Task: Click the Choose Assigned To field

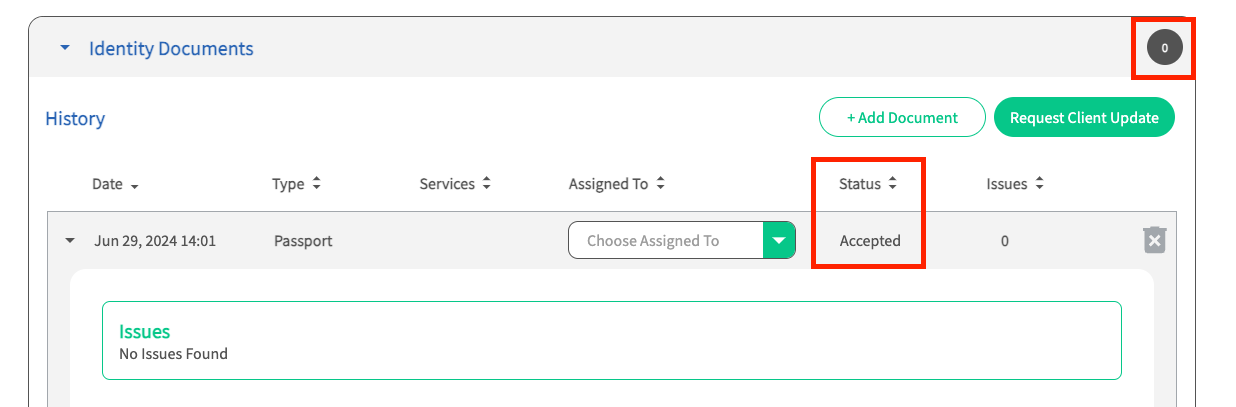Action: [x=666, y=240]
